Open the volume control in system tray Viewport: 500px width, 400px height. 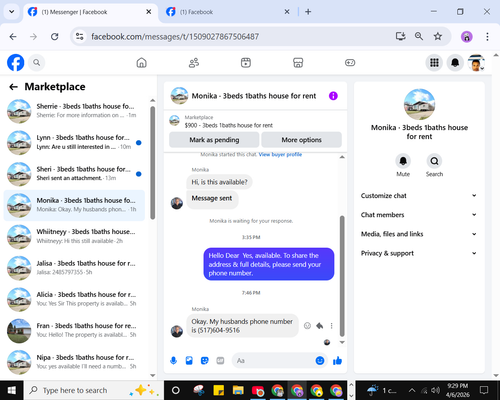[435, 390]
